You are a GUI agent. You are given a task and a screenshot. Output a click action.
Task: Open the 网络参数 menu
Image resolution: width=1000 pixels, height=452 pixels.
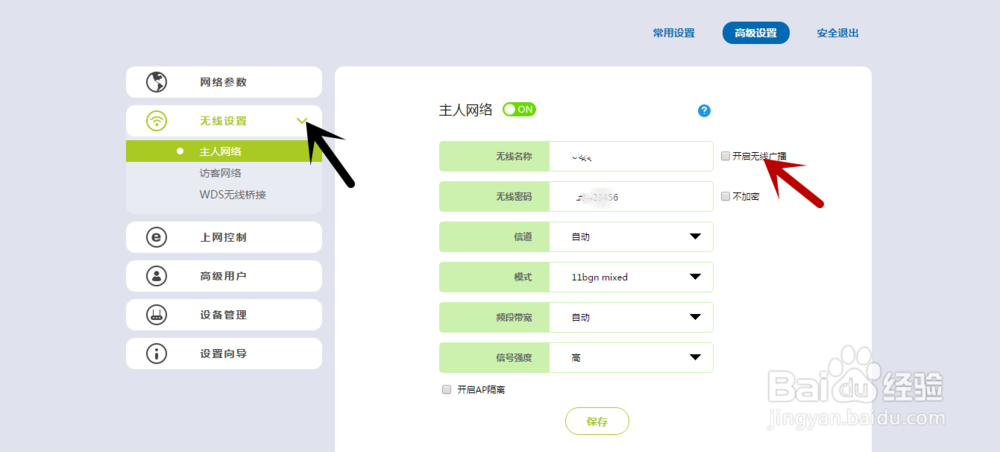(224, 82)
